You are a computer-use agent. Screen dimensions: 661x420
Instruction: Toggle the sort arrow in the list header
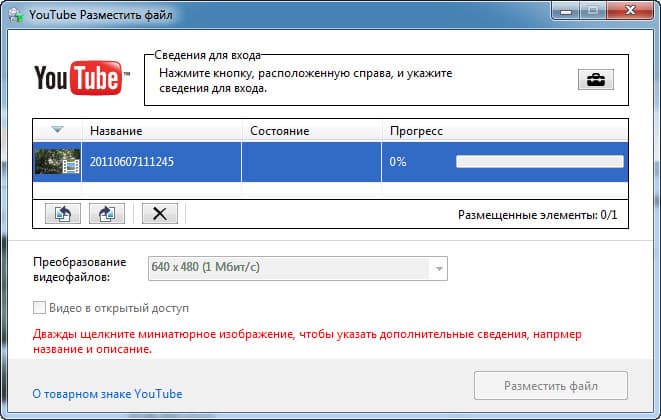point(57,129)
